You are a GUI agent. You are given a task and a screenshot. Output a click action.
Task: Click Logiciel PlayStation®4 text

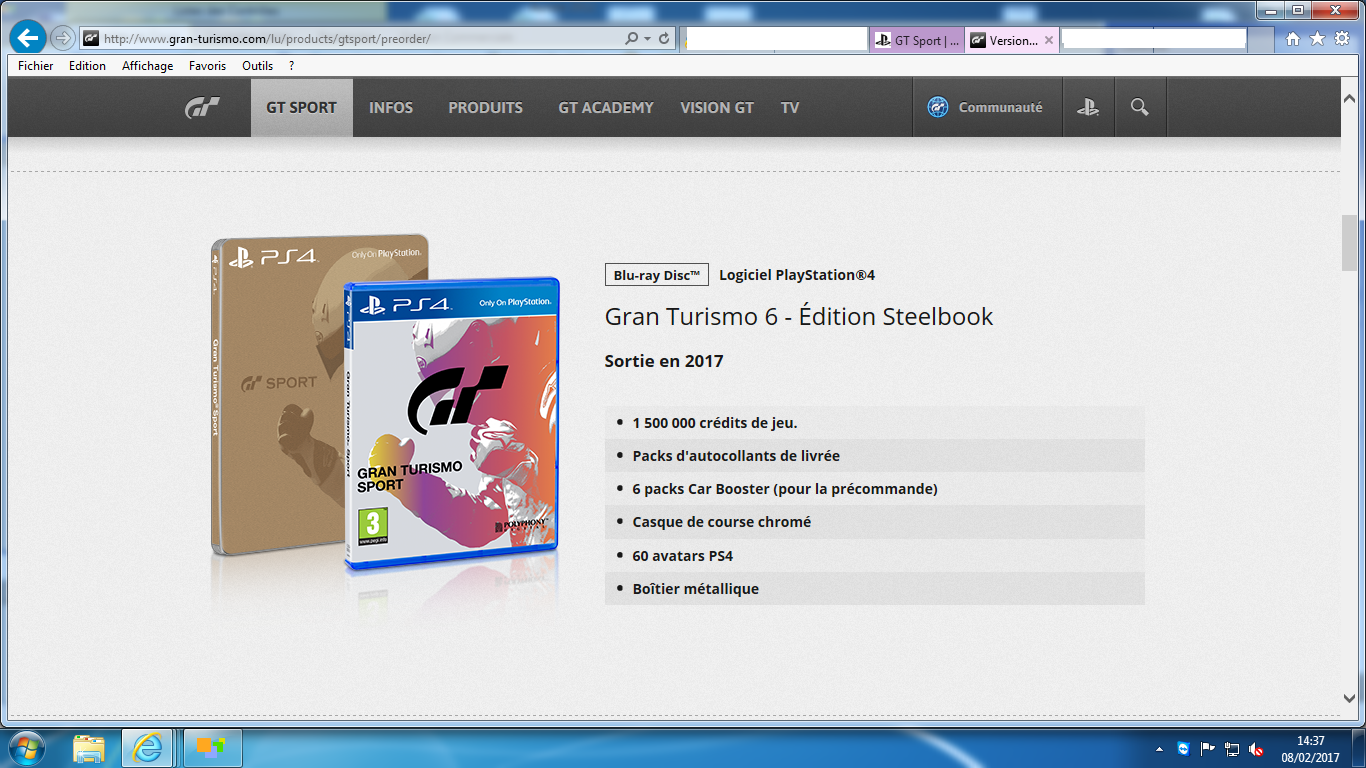pos(797,275)
